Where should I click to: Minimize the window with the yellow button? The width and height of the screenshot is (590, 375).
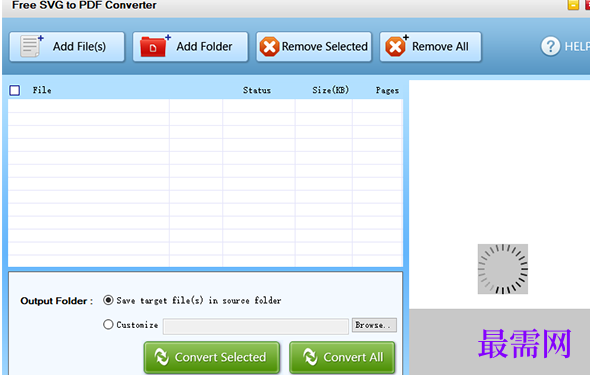[x=573, y=5]
